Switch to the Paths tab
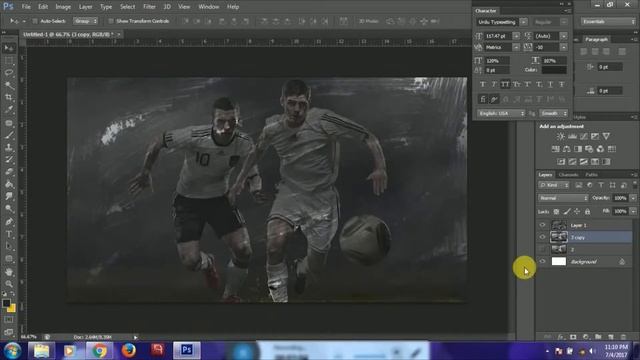Screen dimensions: 640x360 click(591, 175)
